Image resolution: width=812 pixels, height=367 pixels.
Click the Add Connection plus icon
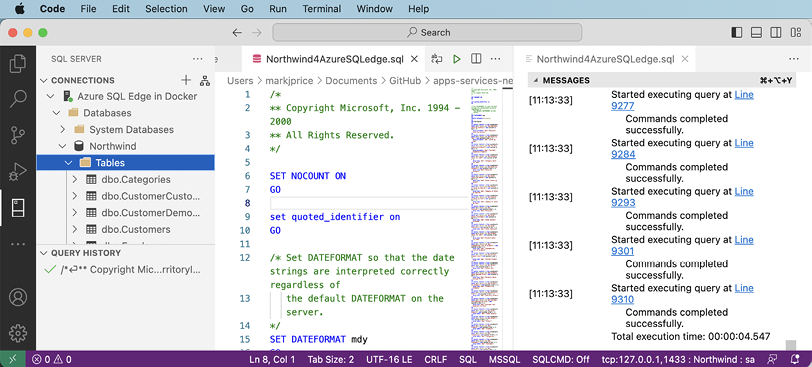pos(186,80)
